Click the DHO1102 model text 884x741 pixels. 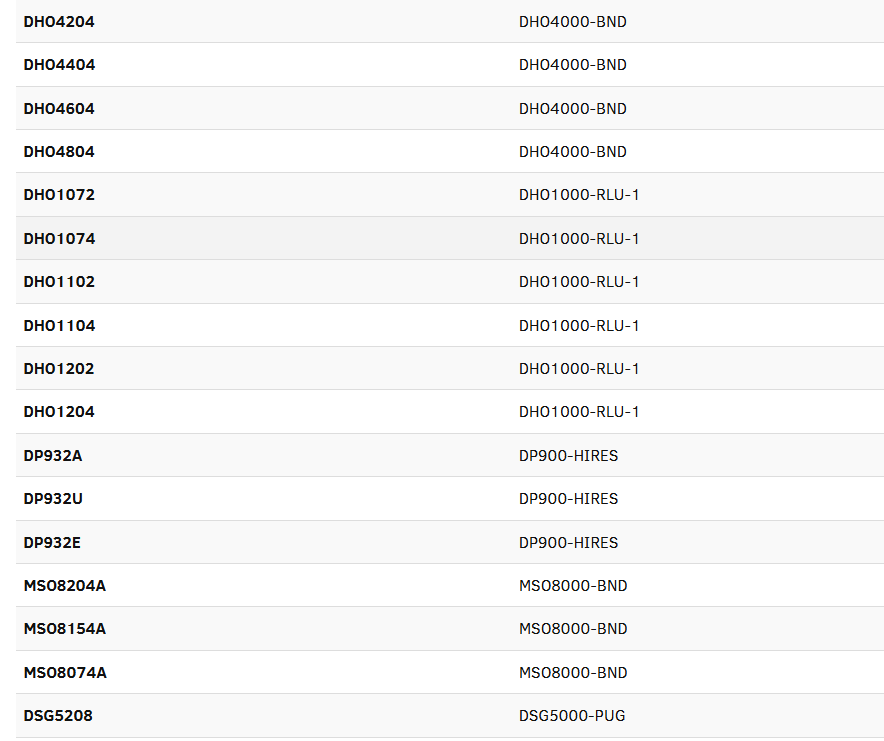tap(59, 282)
